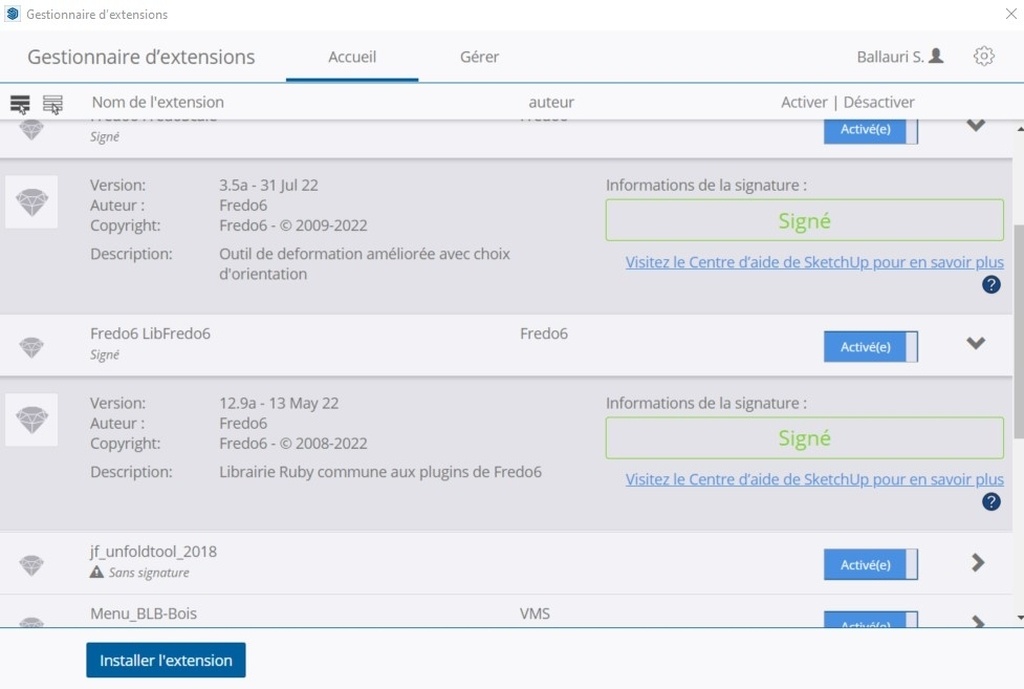Click the copyright text Fredo6 - © 2009-2022

click(293, 225)
